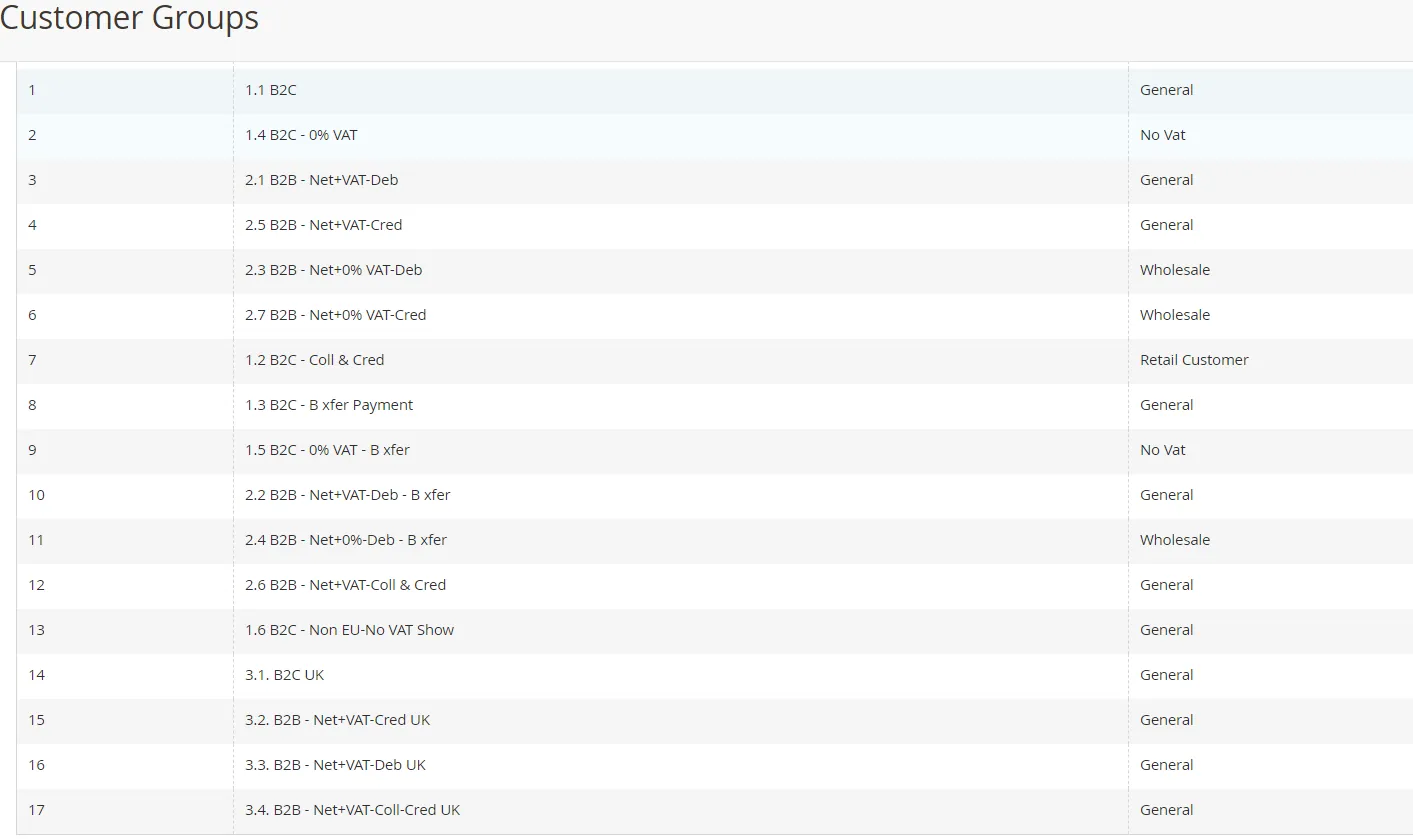Open '3.3. B2B - Net+VAT-Deb UK'
The width and height of the screenshot is (1413, 839).
tap(335, 765)
